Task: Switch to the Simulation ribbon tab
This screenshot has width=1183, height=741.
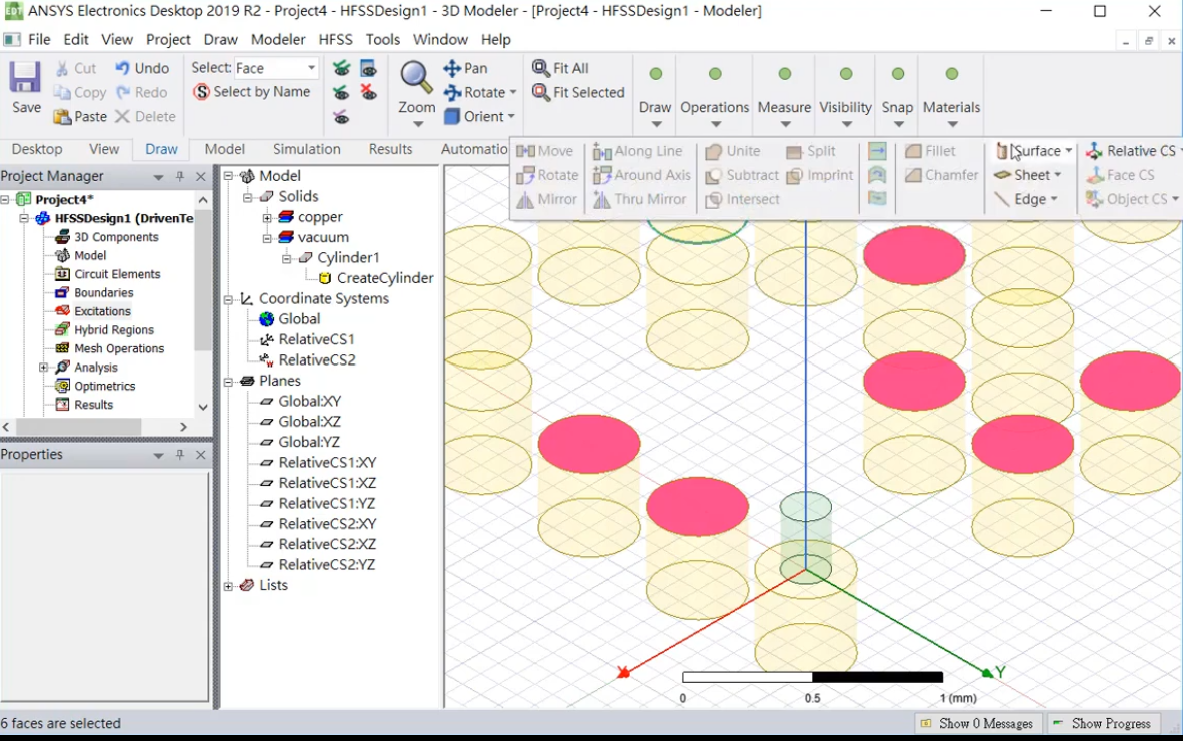Action: click(x=306, y=149)
